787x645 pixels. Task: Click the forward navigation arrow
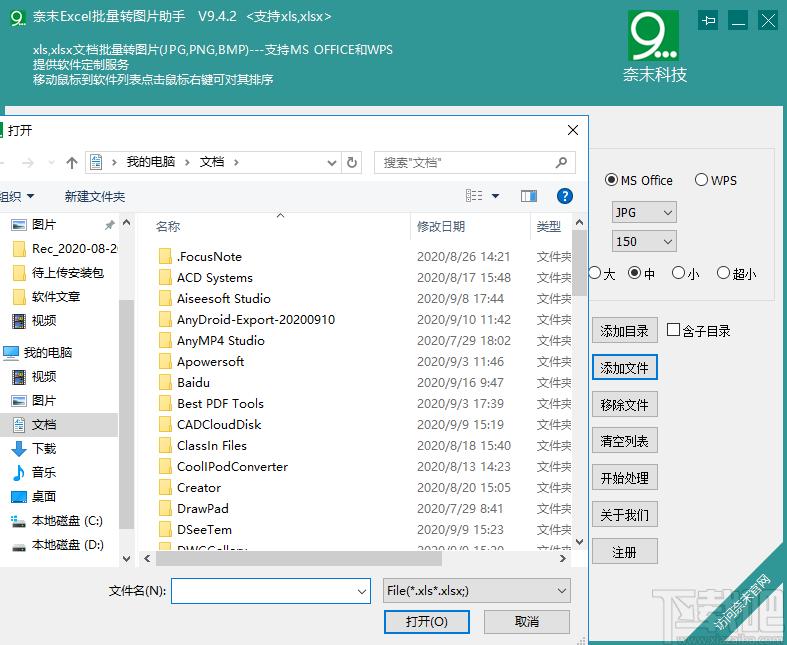point(28,163)
